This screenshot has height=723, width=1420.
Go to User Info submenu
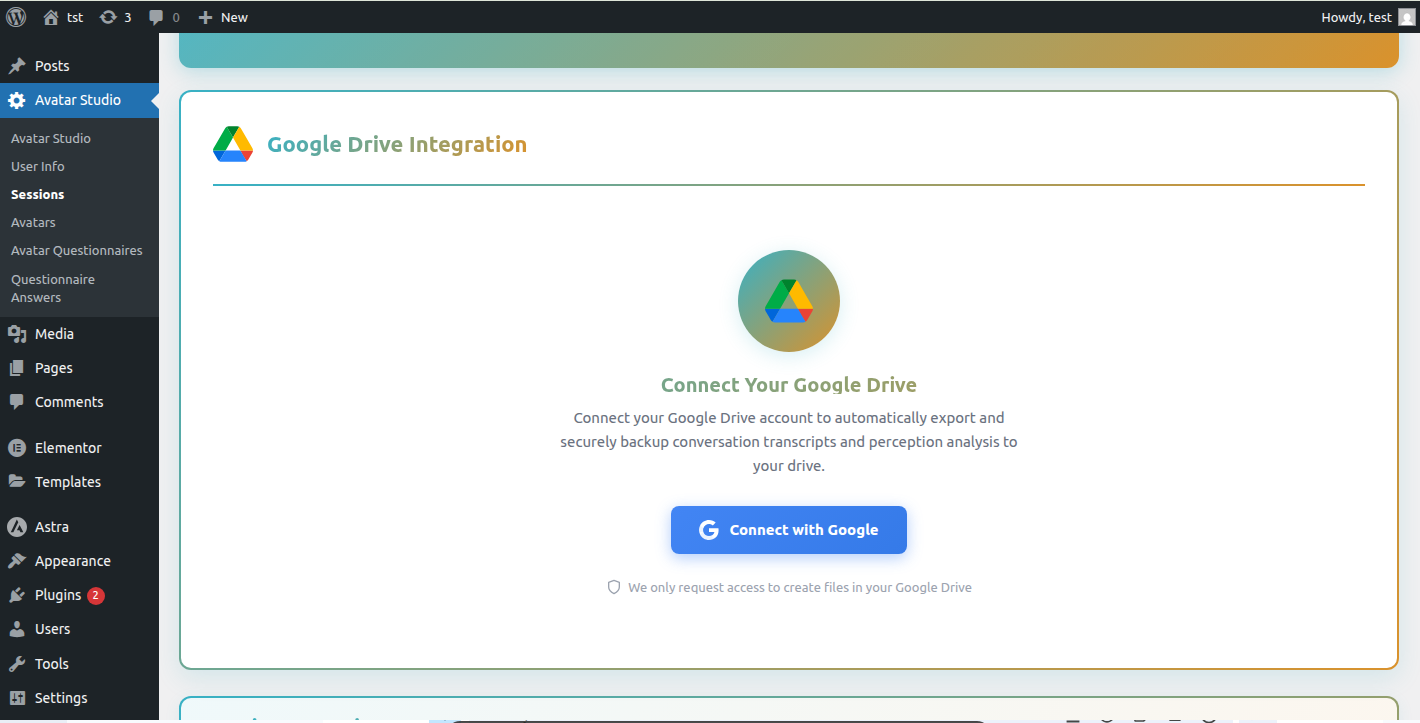pyautogui.click(x=38, y=166)
